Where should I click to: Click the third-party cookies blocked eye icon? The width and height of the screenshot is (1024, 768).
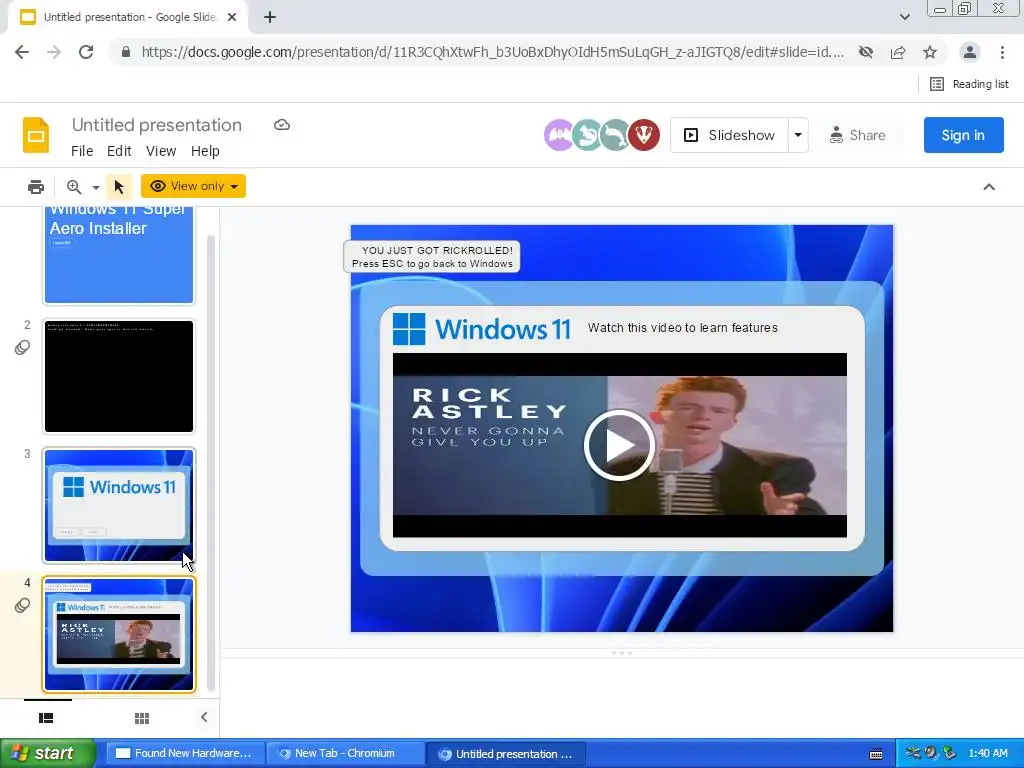(866, 52)
